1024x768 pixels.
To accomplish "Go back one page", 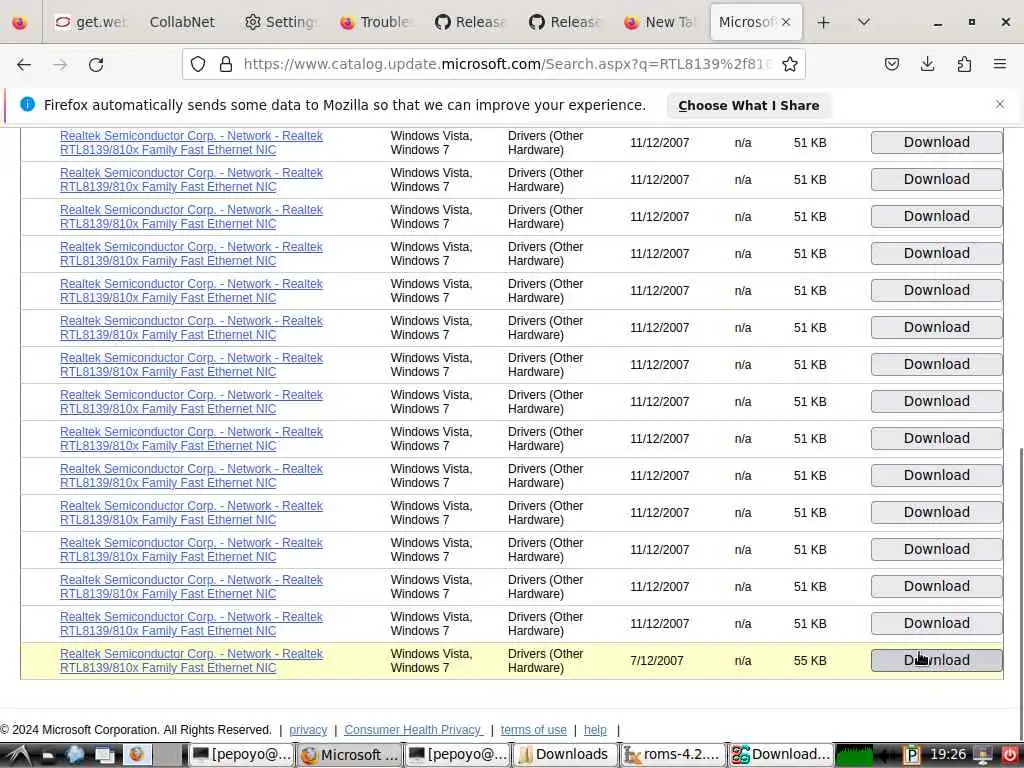I will [x=24, y=64].
